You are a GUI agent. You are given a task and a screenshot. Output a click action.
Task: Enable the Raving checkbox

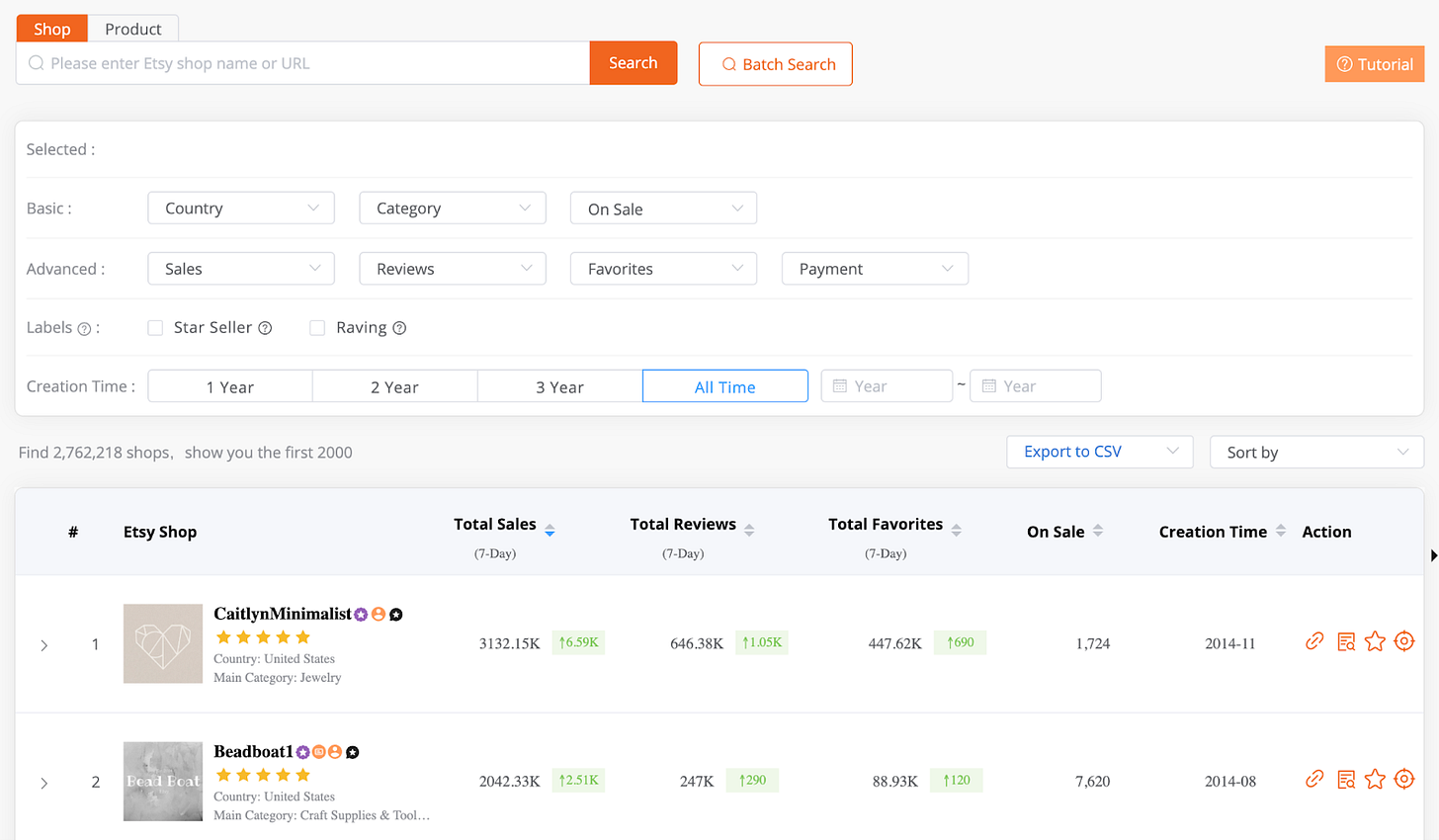click(x=317, y=328)
